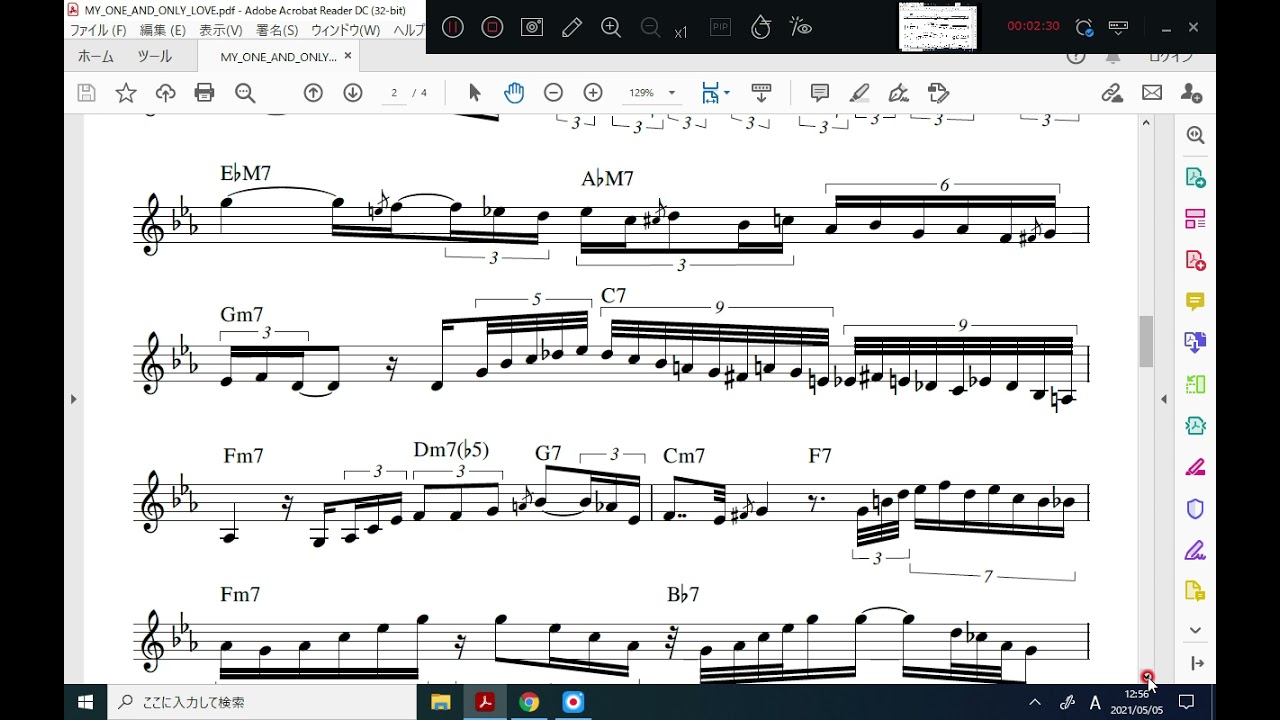1280x720 pixels.
Task: Open the find text magnifier in the toolbar
Action: (x=245, y=93)
